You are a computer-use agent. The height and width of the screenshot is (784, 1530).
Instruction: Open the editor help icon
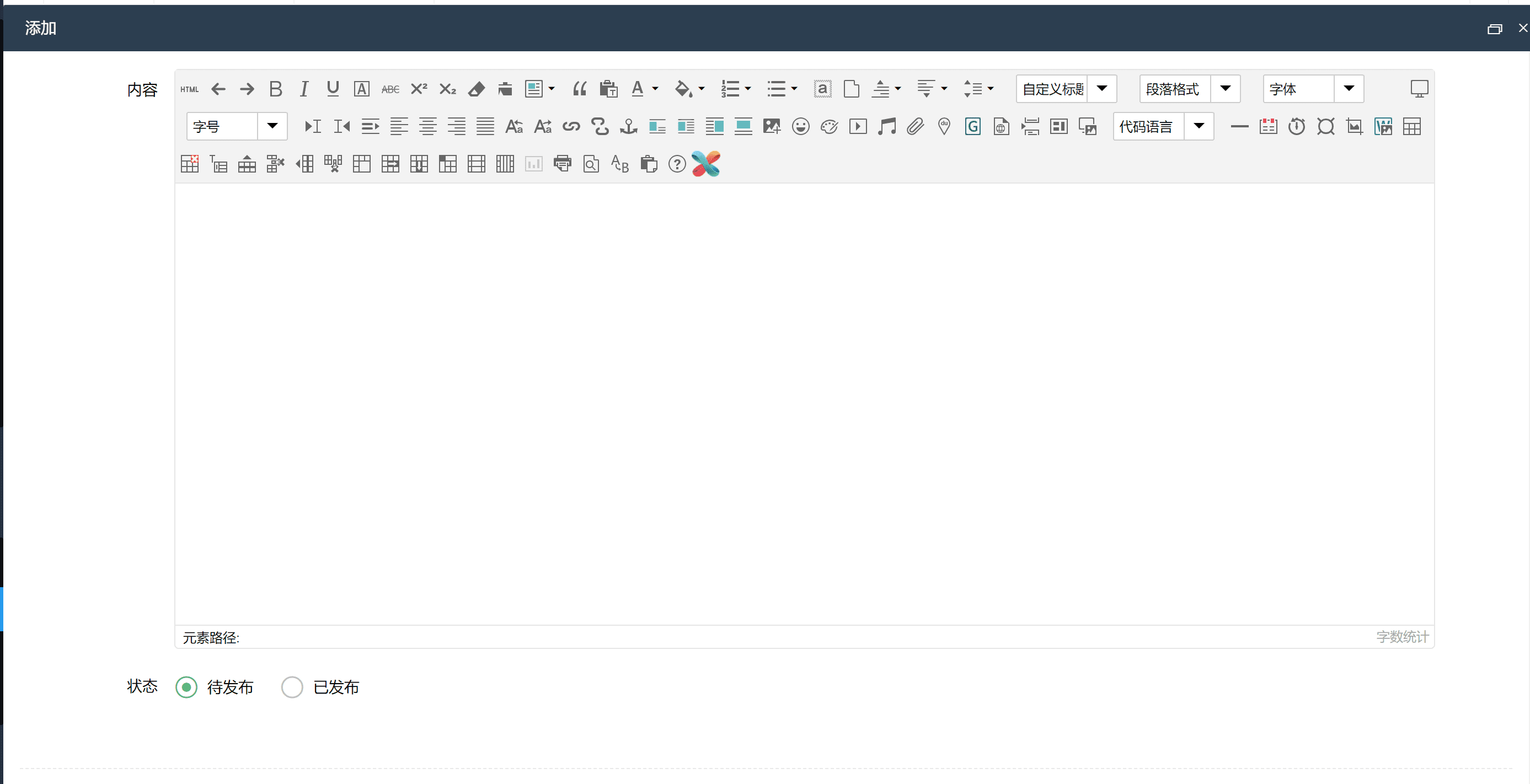point(677,164)
